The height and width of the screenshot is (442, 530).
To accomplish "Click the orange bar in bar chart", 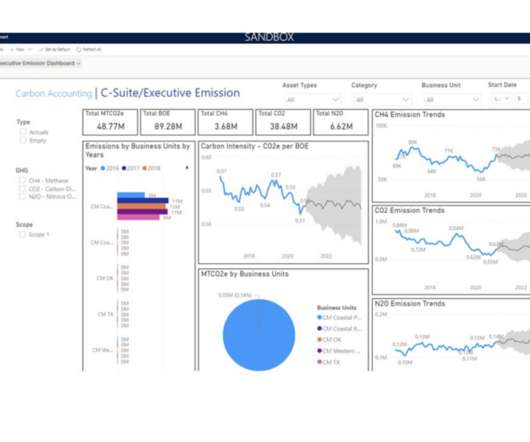I will pyautogui.click(x=141, y=206).
